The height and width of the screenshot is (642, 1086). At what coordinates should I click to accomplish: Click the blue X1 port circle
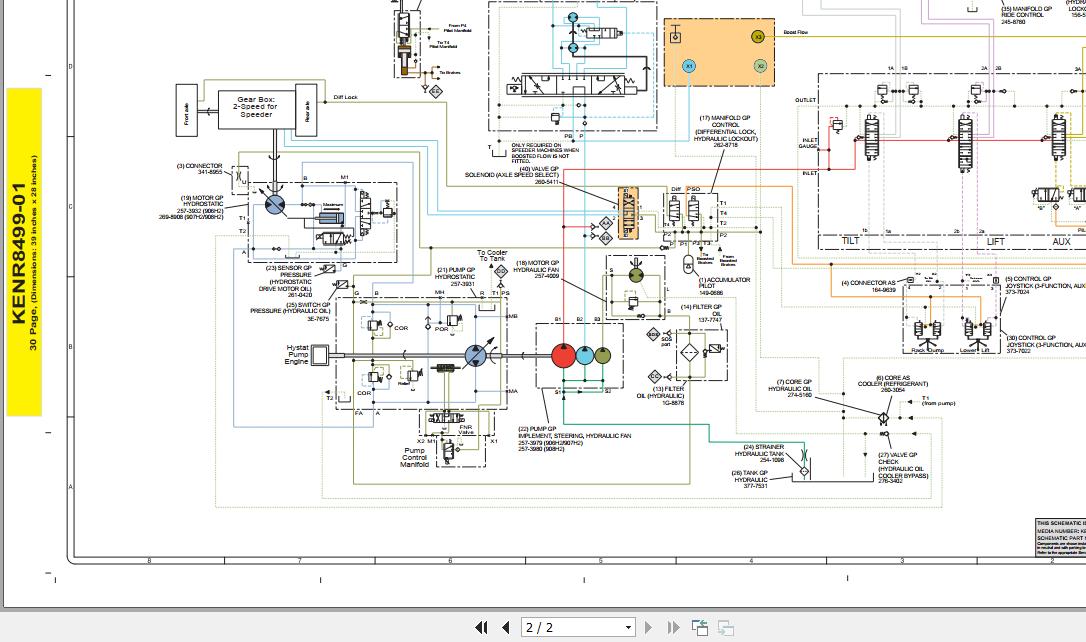[689, 66]
